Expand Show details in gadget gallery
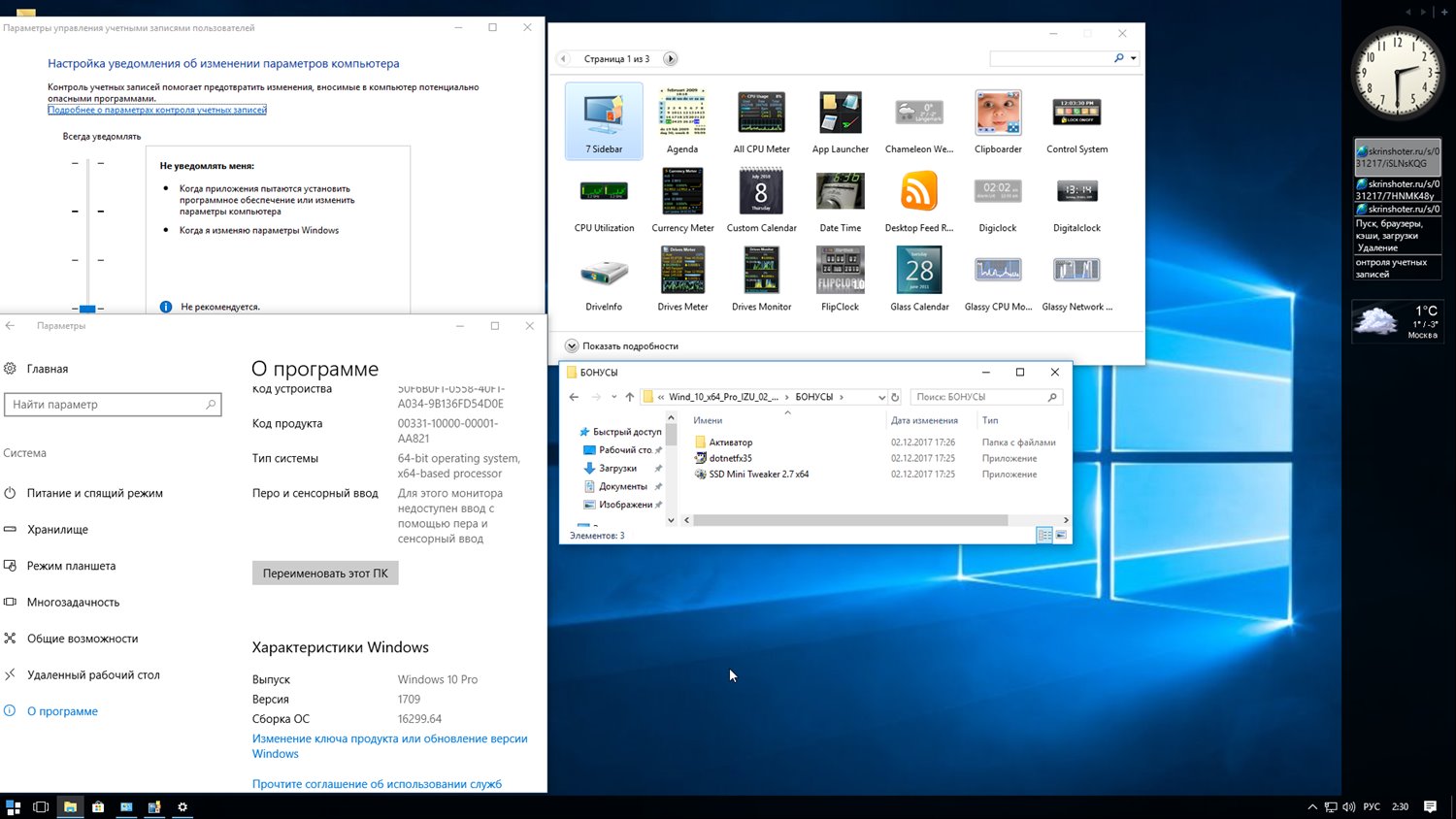This screenshot has height=819, width=1456. (622, 345)
